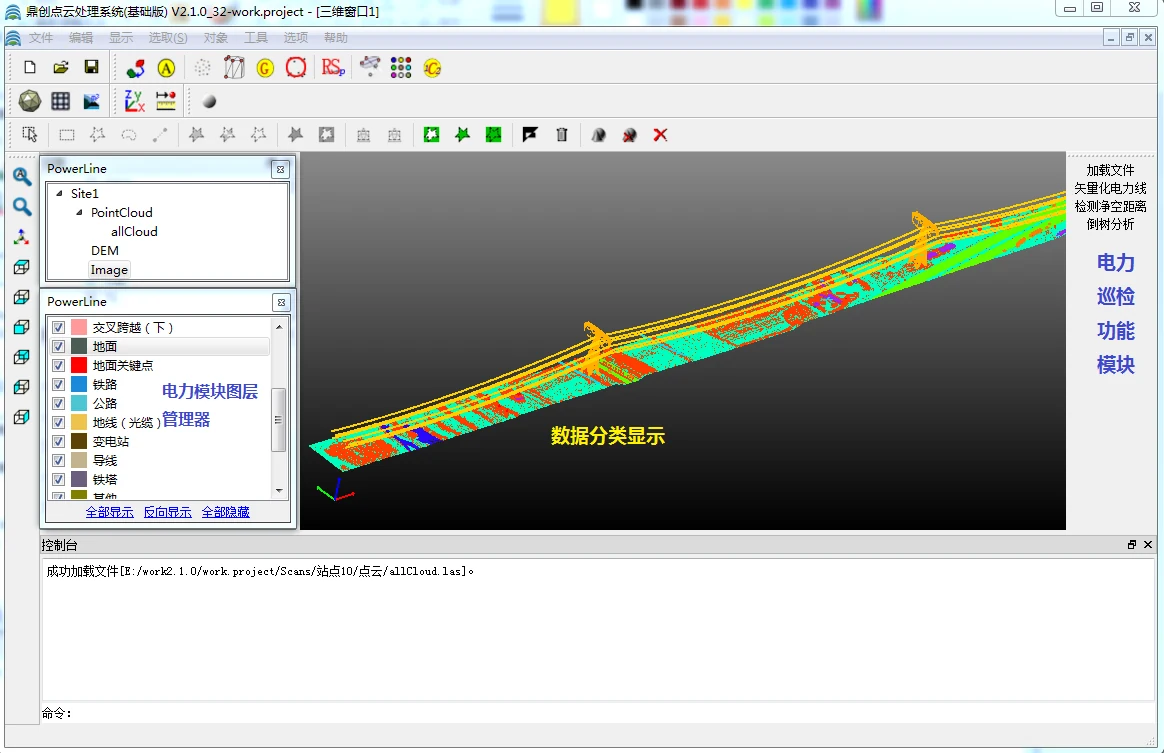Open the colored dots grid icon
The height and width of the screenshot is (753, 1164).
(x=401, y=68)
